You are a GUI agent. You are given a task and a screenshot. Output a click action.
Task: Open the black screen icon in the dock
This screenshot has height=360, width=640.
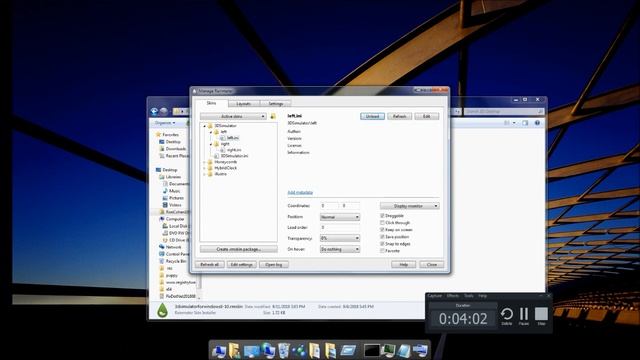pos(371,351)
